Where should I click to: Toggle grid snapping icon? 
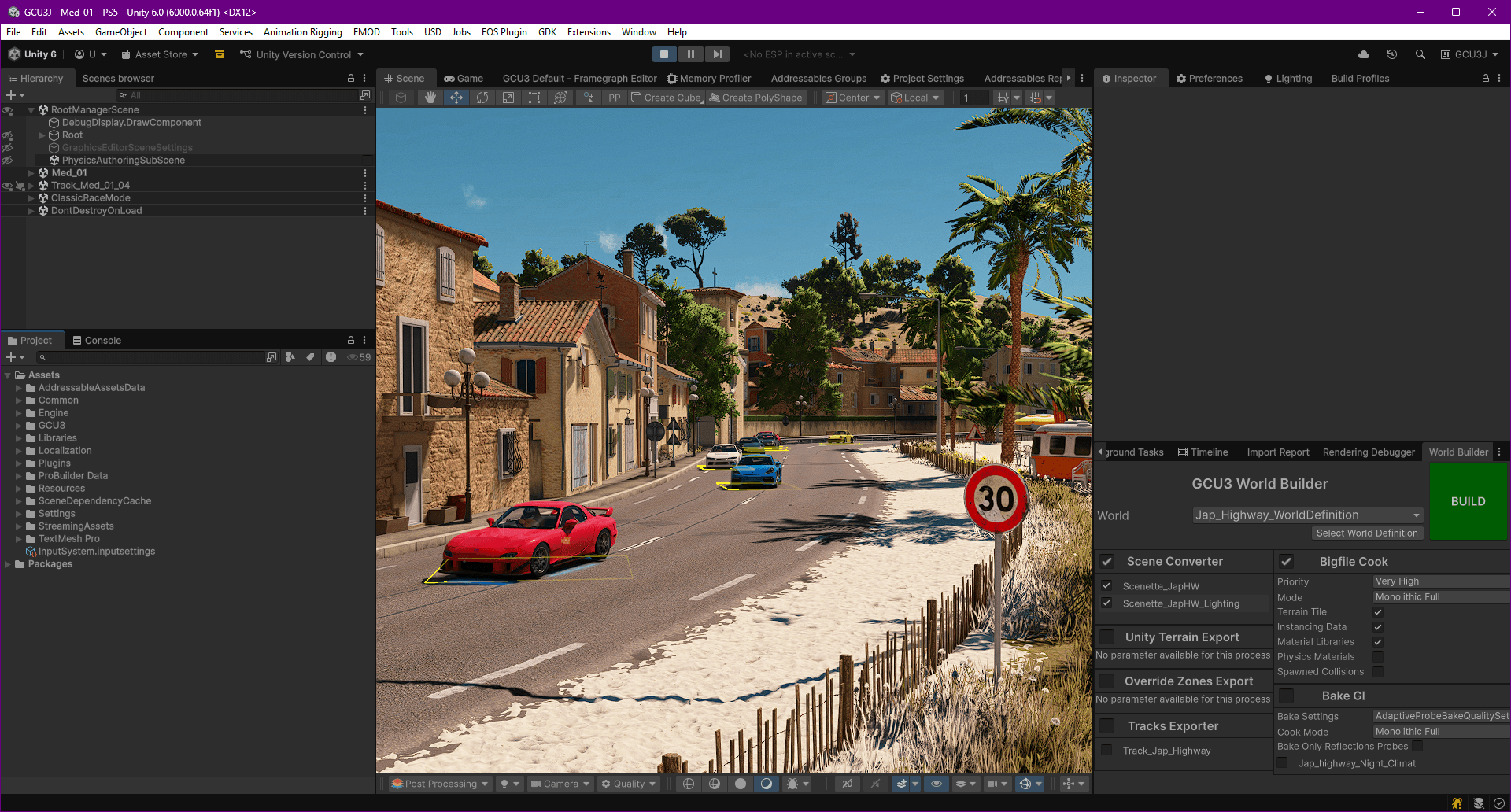[1036, 98]
